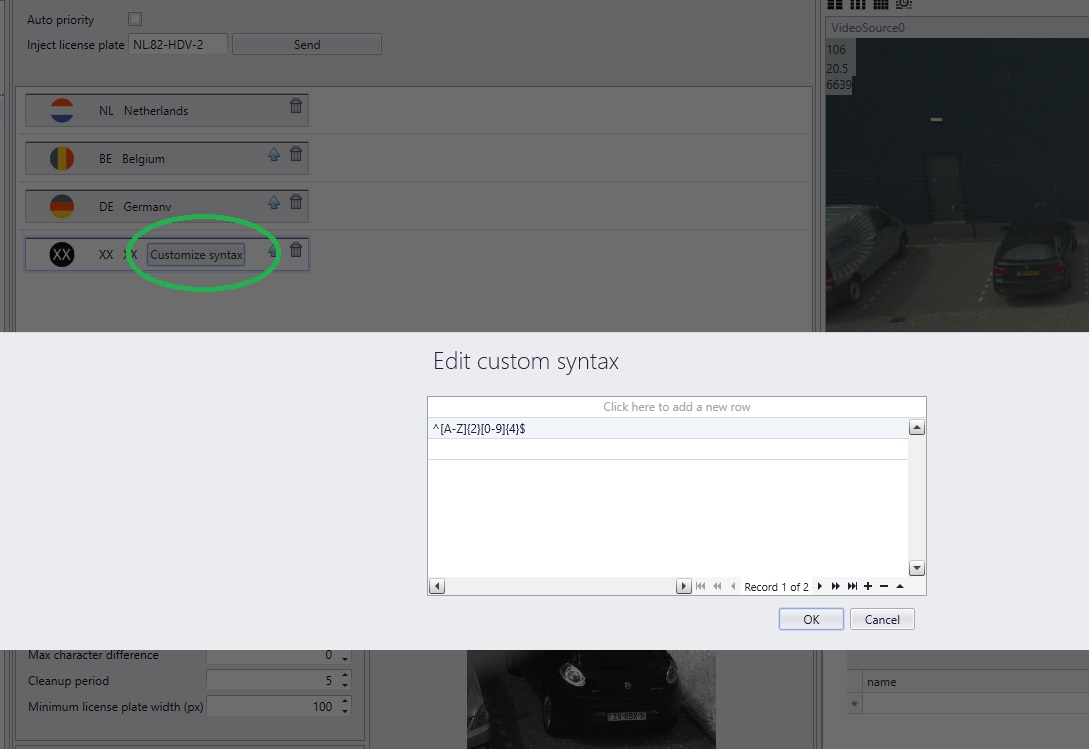Click the horizontal scrollbar left arrow
This screenshot has height=749, width=1089.
437,586
